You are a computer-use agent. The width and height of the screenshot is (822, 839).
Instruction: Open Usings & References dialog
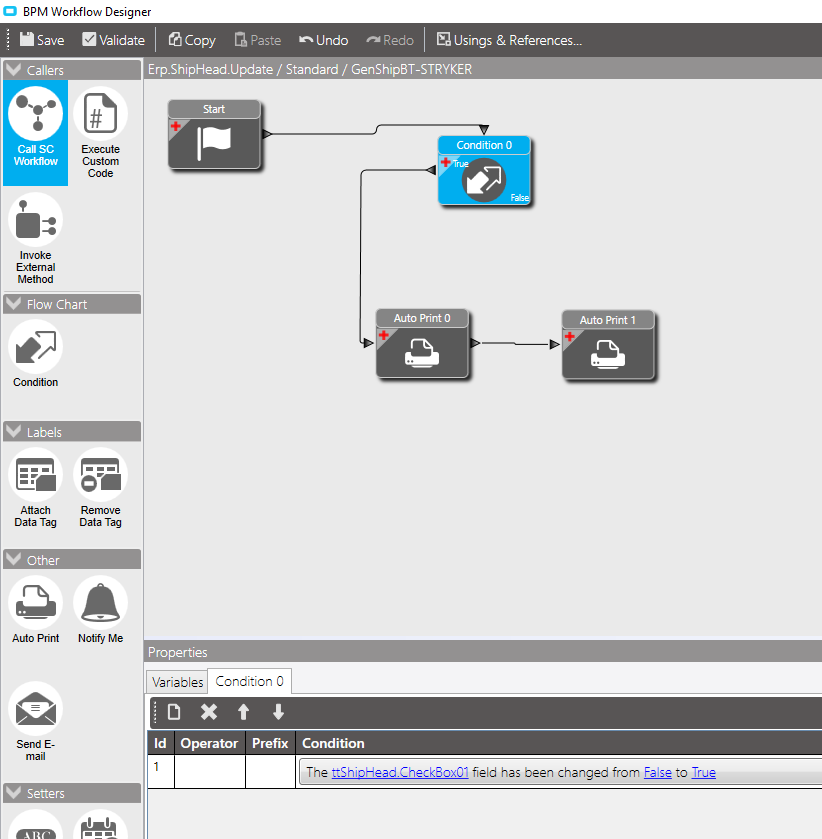pyautogui.click(x=509, y=40)
